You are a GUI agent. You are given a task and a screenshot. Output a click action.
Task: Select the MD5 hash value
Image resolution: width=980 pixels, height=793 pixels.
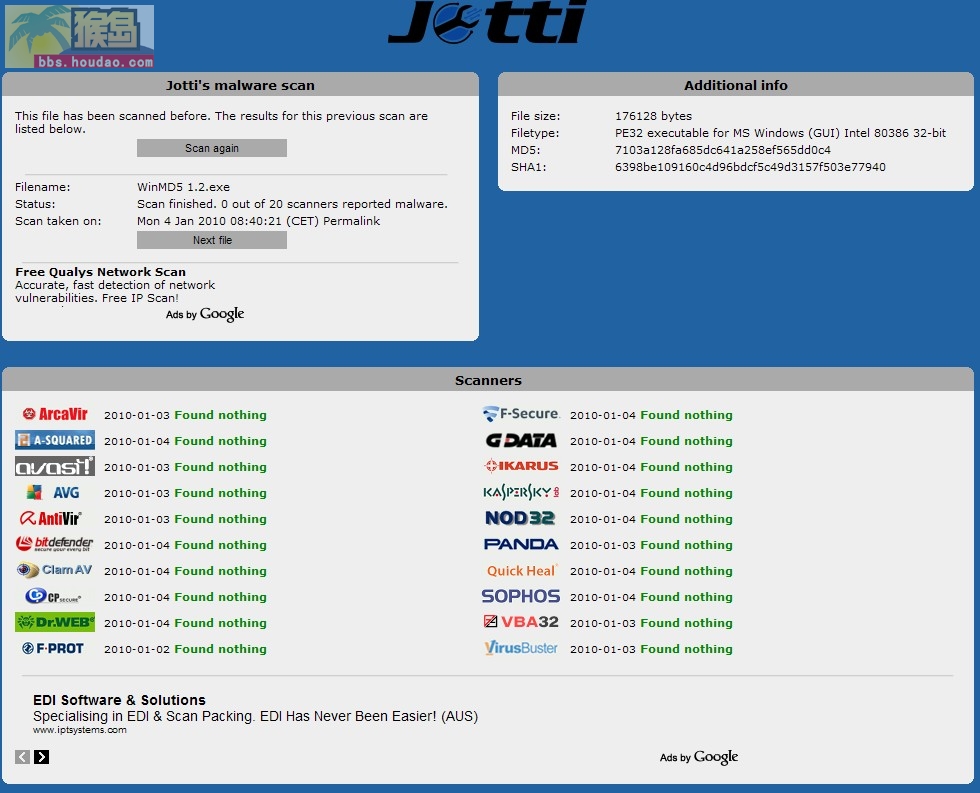(722, 150)
